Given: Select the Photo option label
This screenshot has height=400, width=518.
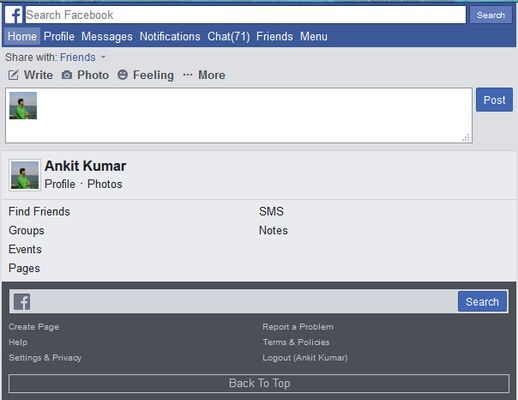Looking at the screenshot, I should point(93,75).
